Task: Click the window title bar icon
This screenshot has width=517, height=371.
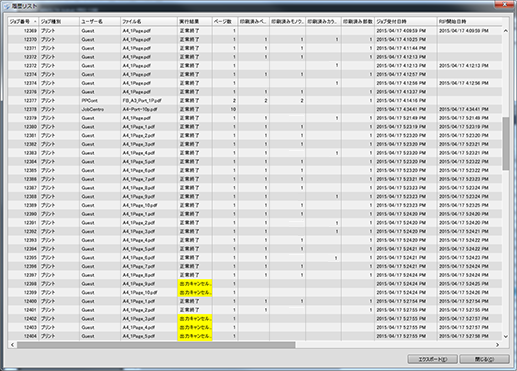Action: 6,6
